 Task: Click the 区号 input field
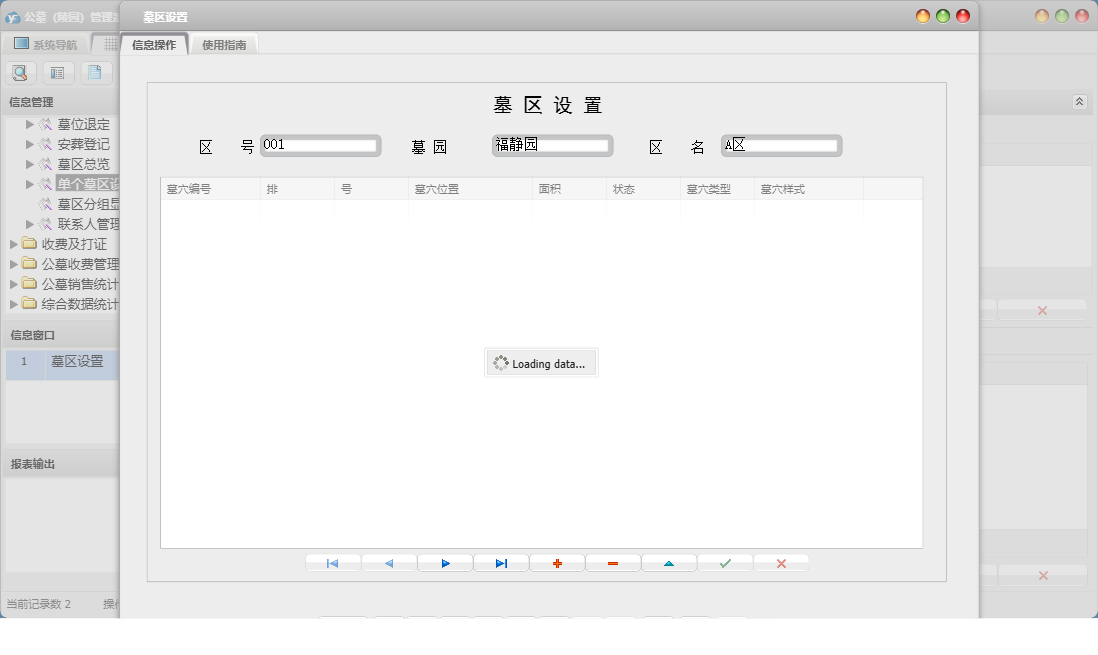pyautogui.click(x=320, y=146)
